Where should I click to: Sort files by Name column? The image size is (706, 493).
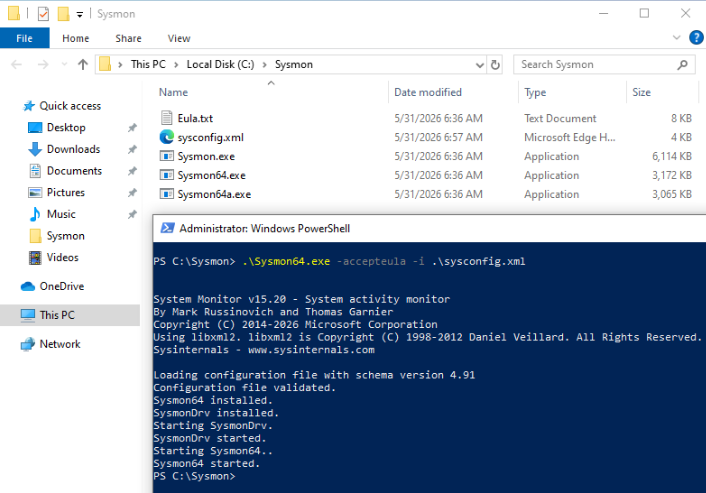(x=173, y=92)
